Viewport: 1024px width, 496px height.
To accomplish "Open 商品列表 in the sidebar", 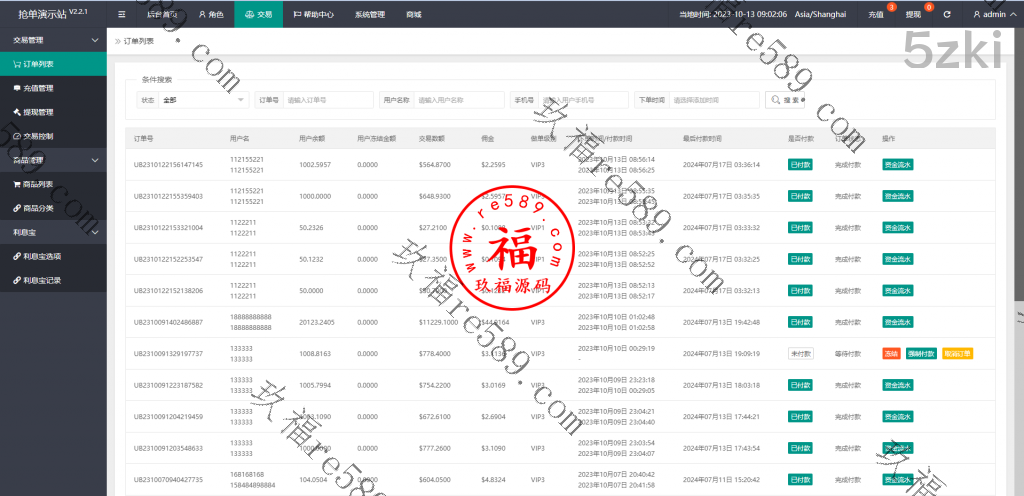I will click(38, 184).
